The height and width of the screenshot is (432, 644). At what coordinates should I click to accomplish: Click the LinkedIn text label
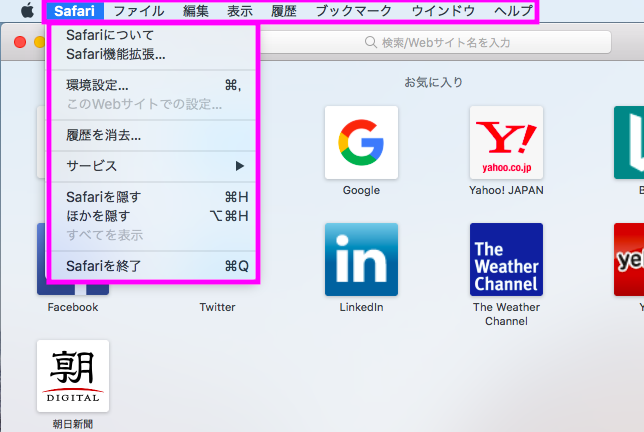(x=361, y=307)
